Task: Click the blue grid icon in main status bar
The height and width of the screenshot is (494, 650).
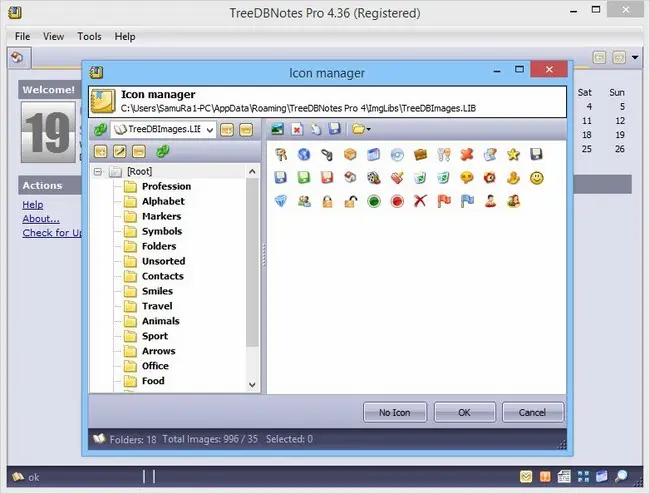Action: tap(583, 477)
